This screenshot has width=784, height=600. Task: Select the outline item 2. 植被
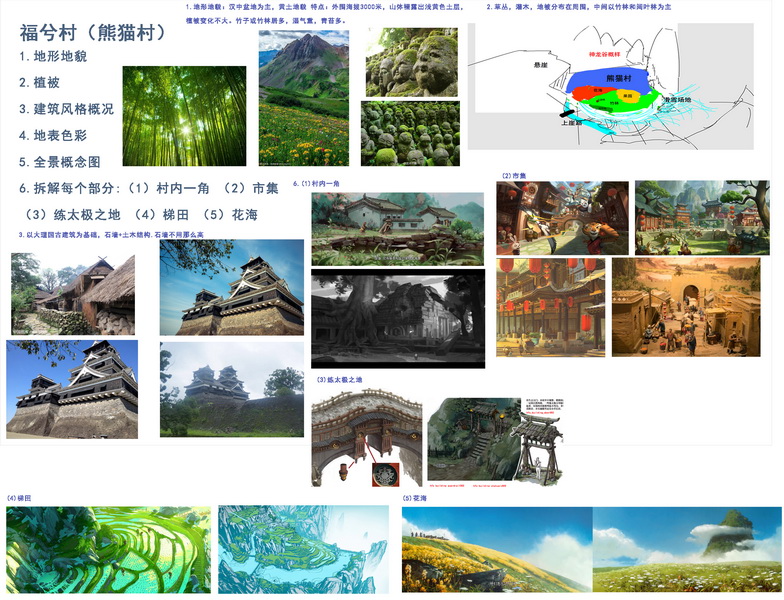40,82
